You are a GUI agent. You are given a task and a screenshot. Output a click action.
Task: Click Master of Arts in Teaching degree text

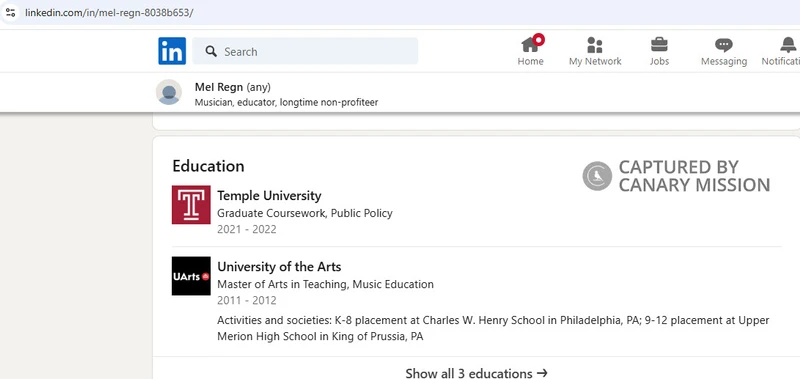pyautogui.click(x=326, y=284)
